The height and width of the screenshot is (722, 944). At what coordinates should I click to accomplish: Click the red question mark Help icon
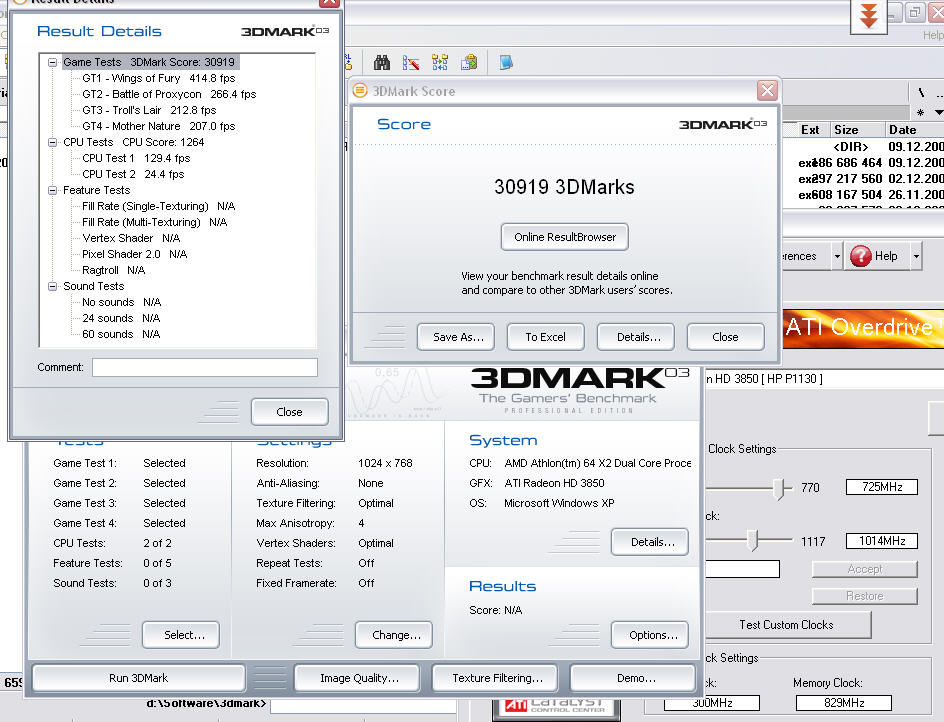[x=860, y=256]
